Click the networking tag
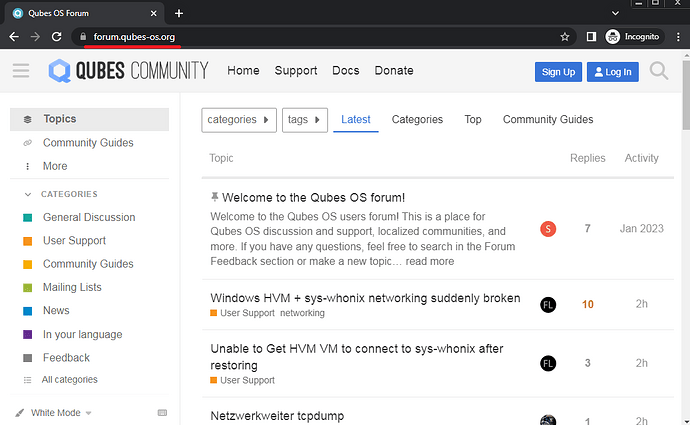690x425 pixels. click(x=302, y=313)
